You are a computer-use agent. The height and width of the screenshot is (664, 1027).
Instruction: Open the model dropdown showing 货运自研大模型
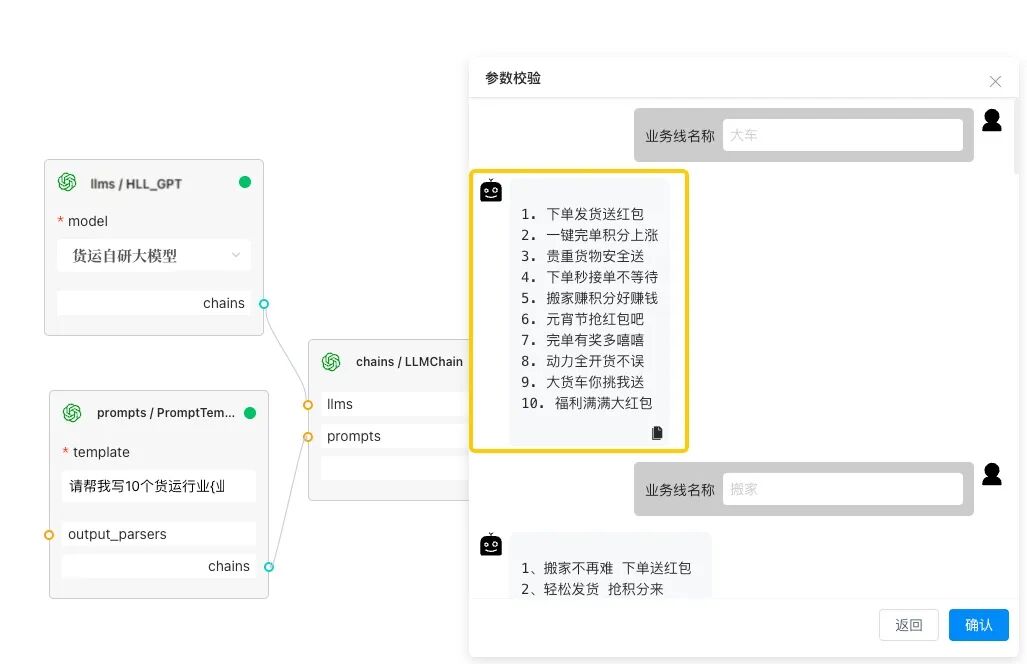coord(154,255)
